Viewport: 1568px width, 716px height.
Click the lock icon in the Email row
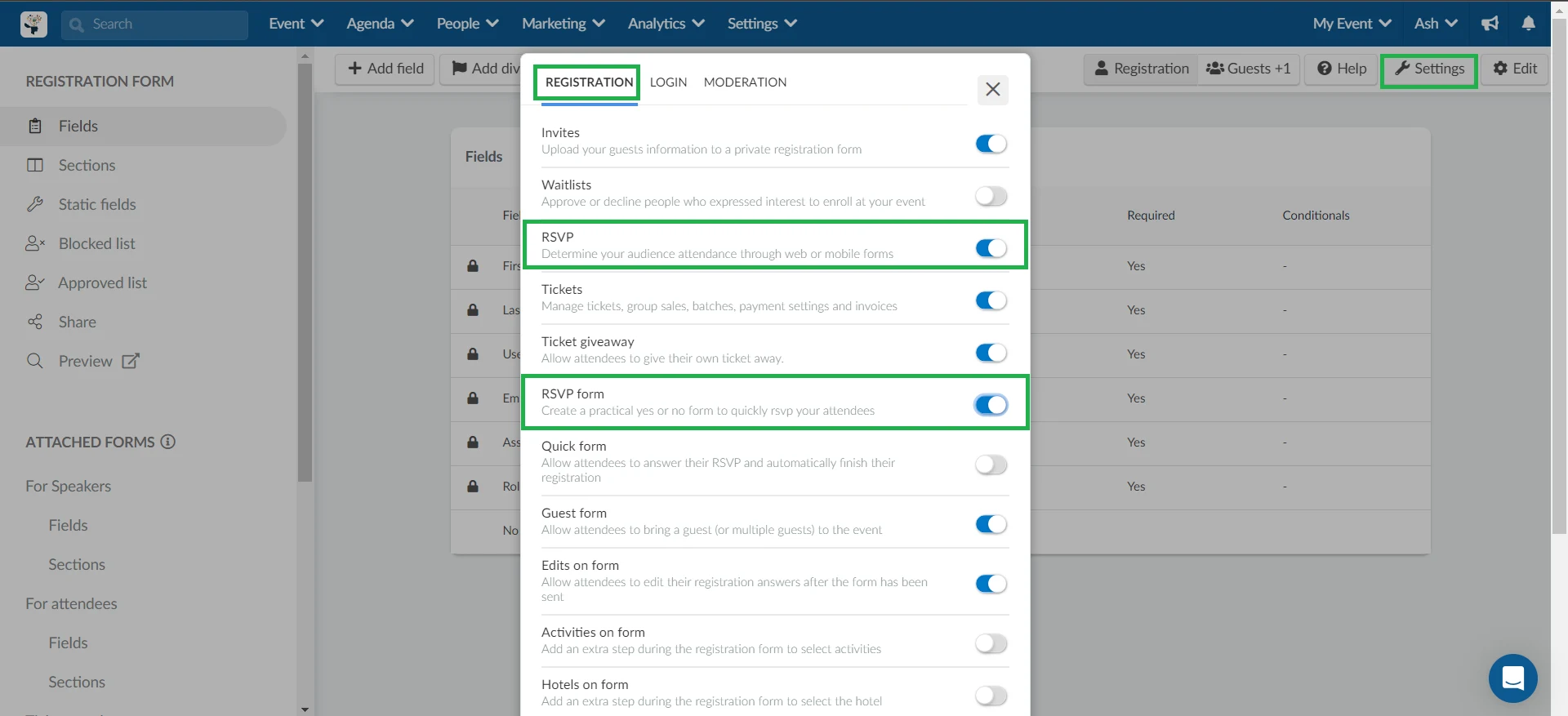click(x=473, y=398)
